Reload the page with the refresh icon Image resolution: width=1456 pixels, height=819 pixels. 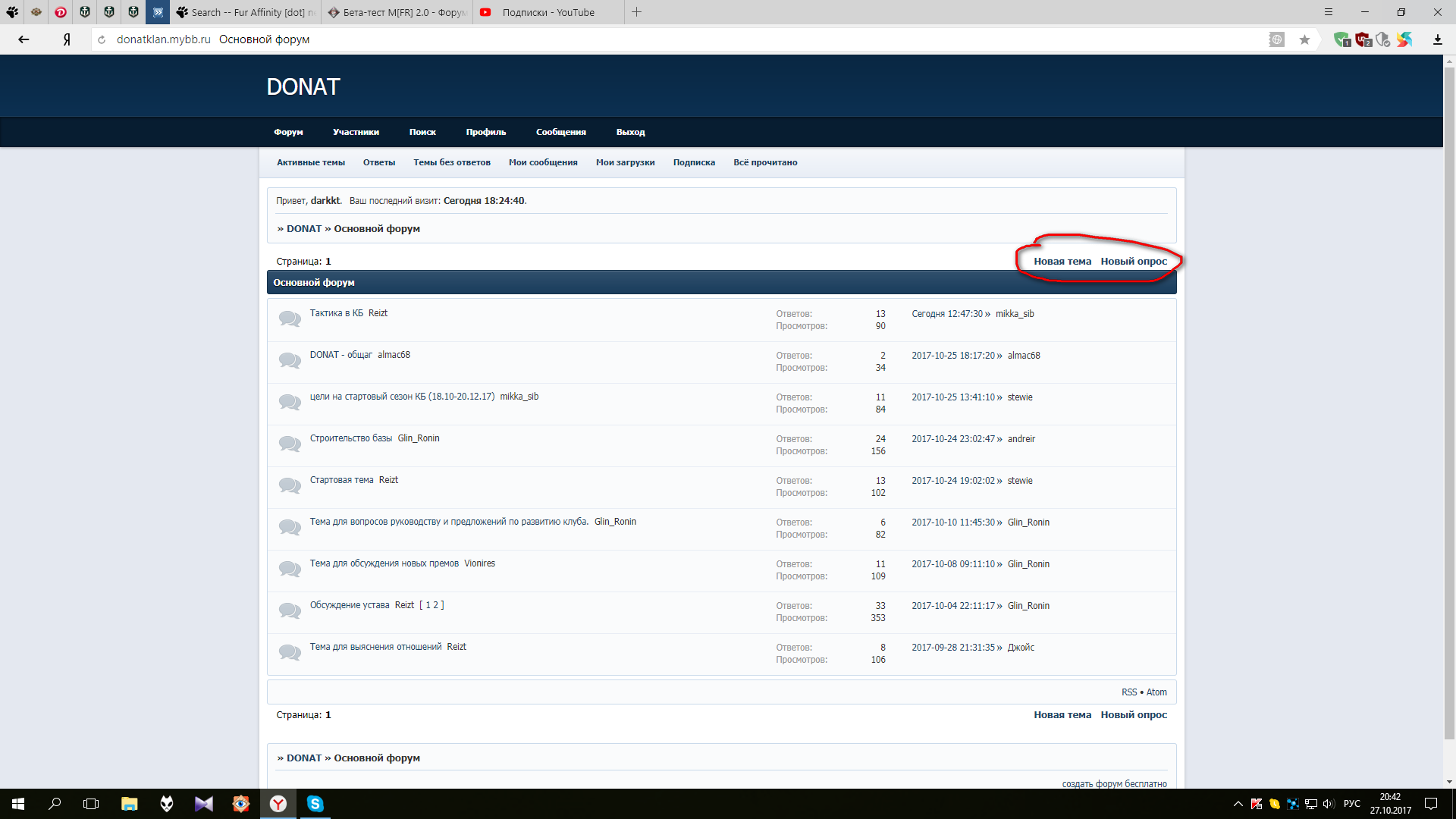pyautogui.click(x=102, y=39)
